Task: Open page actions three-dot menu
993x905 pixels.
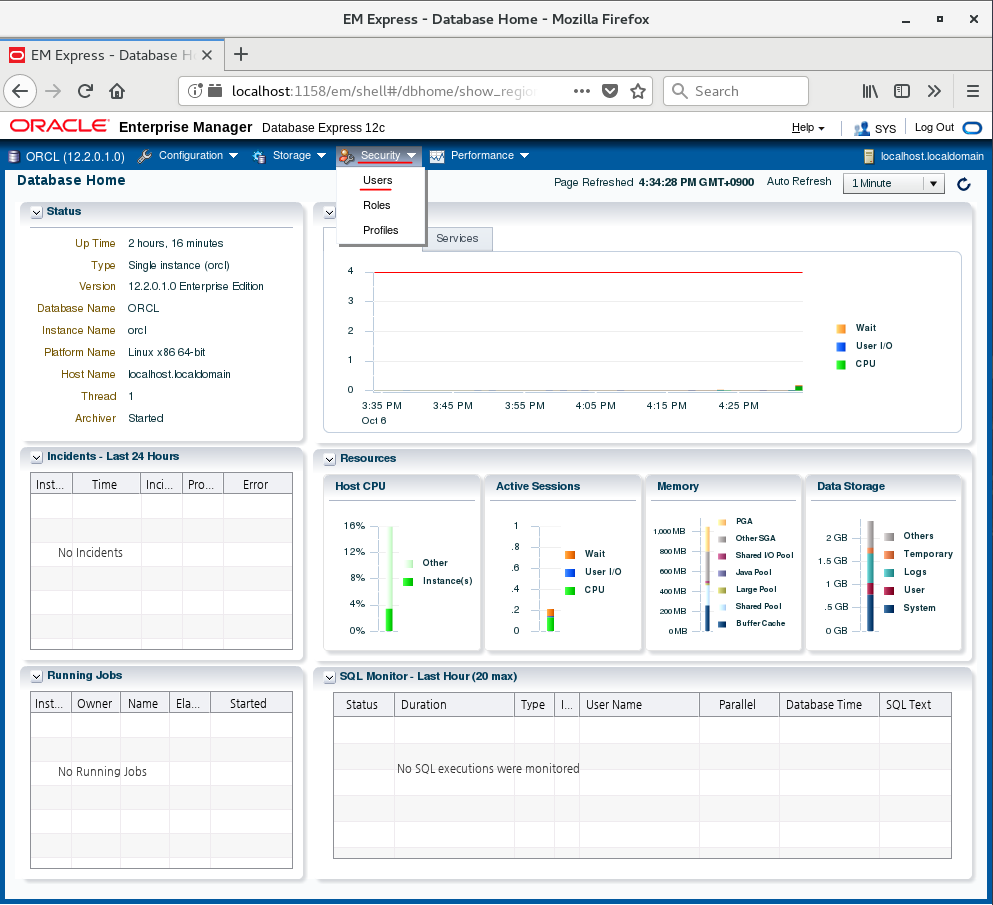Action: (x=581, y=91)
